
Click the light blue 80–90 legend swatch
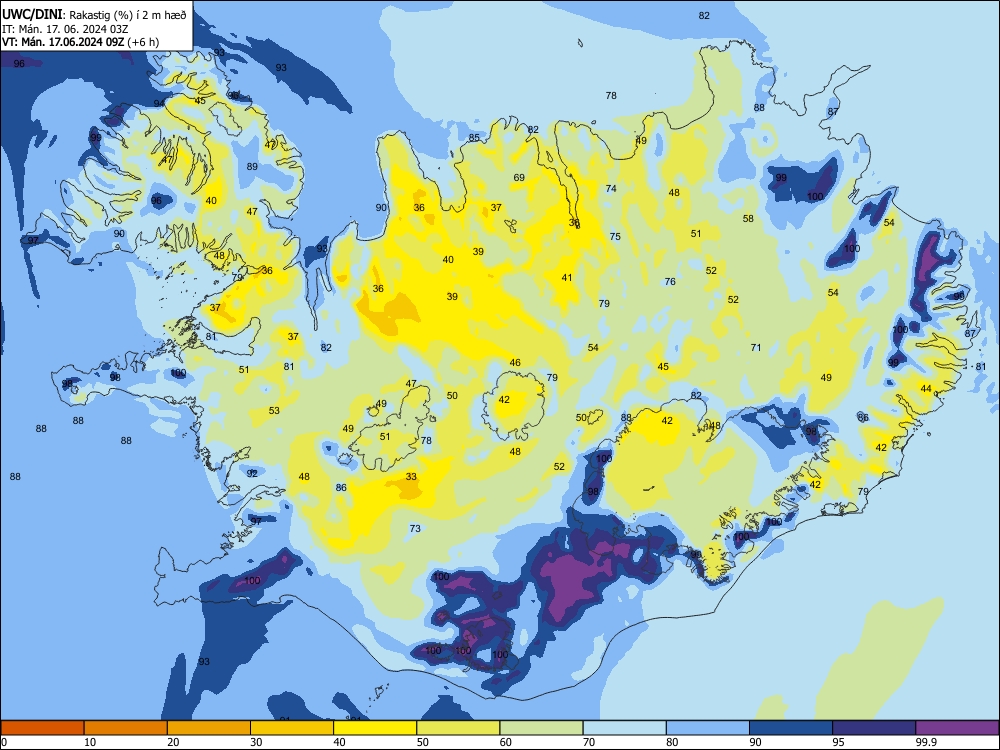708,728
